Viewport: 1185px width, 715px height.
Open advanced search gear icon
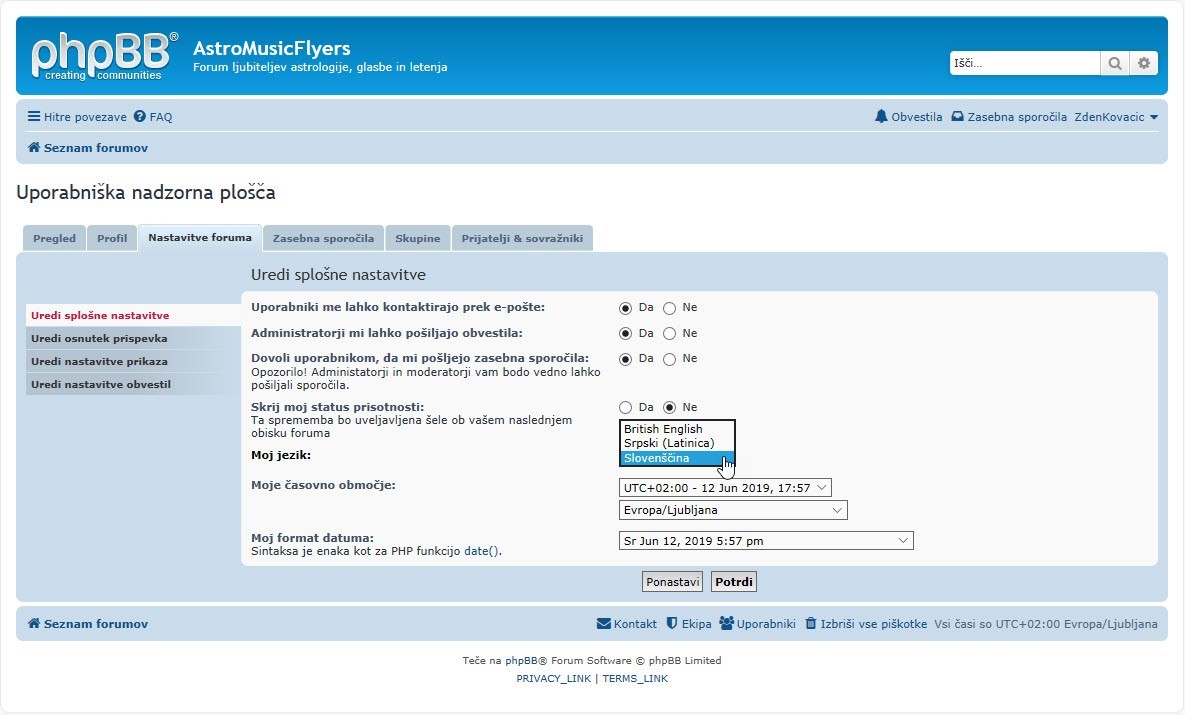pyautogui.click(x=1143, y=63)
